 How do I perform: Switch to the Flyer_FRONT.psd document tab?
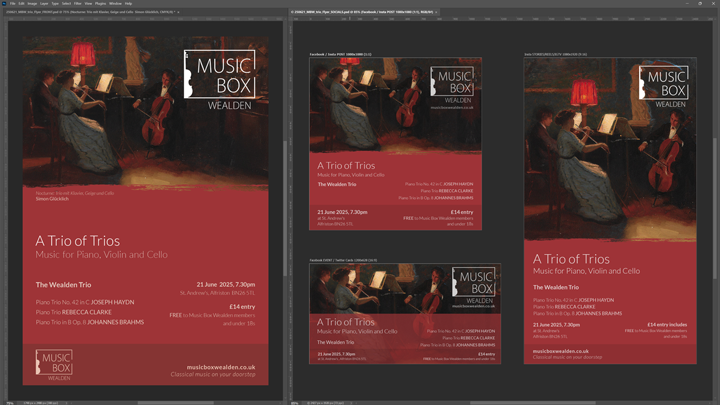click(x=90, y=12)
